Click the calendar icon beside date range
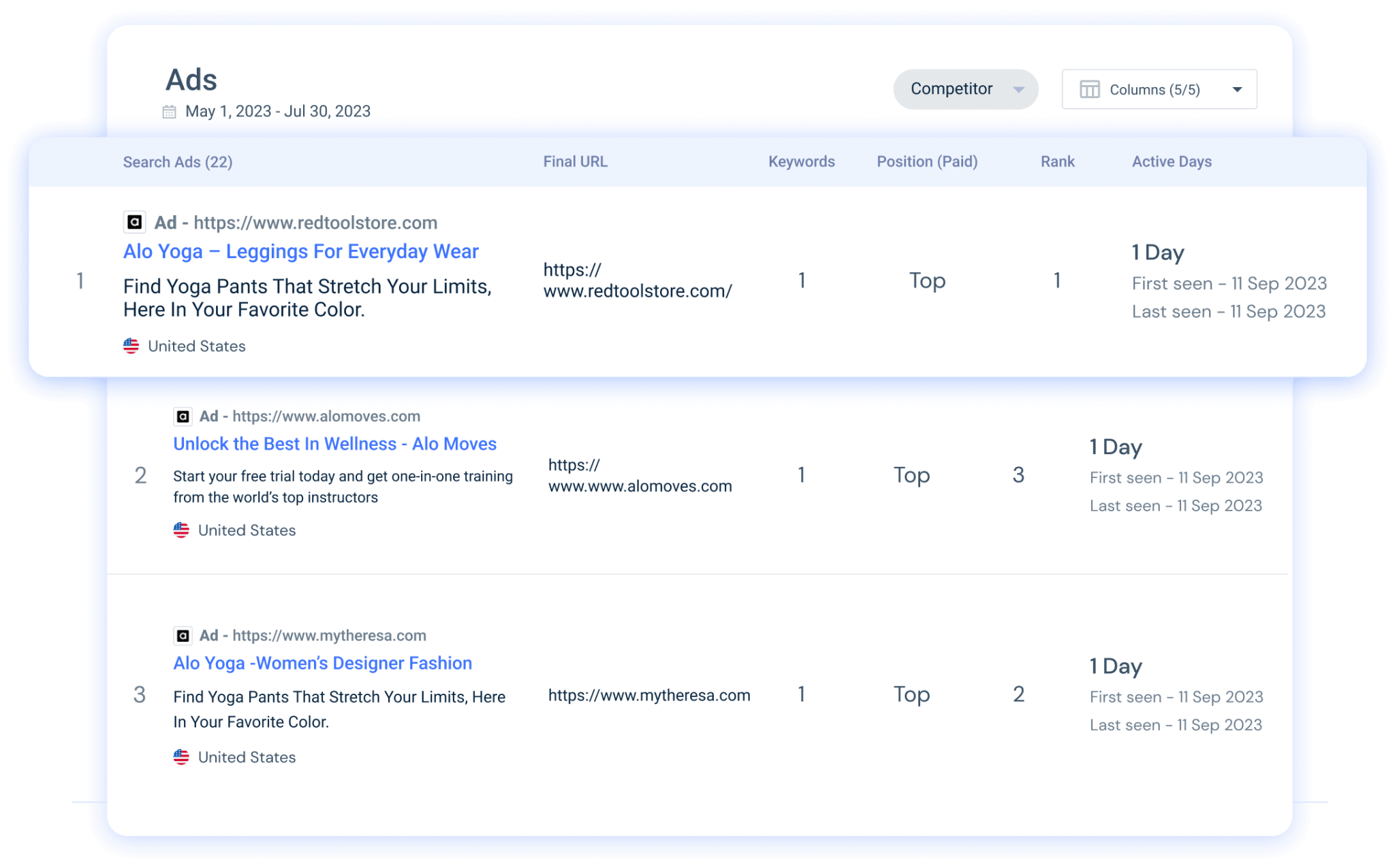This screenshot has height=868, width=1395. (x=169, y=112)
